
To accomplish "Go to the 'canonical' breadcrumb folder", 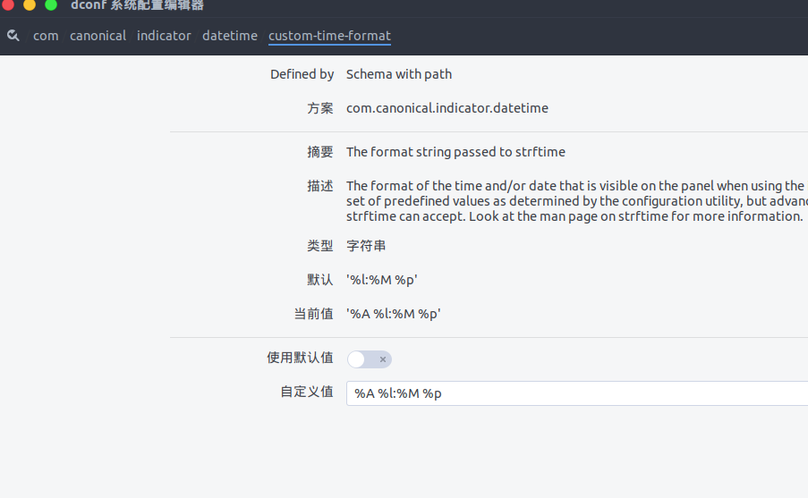I will point(98,36).
